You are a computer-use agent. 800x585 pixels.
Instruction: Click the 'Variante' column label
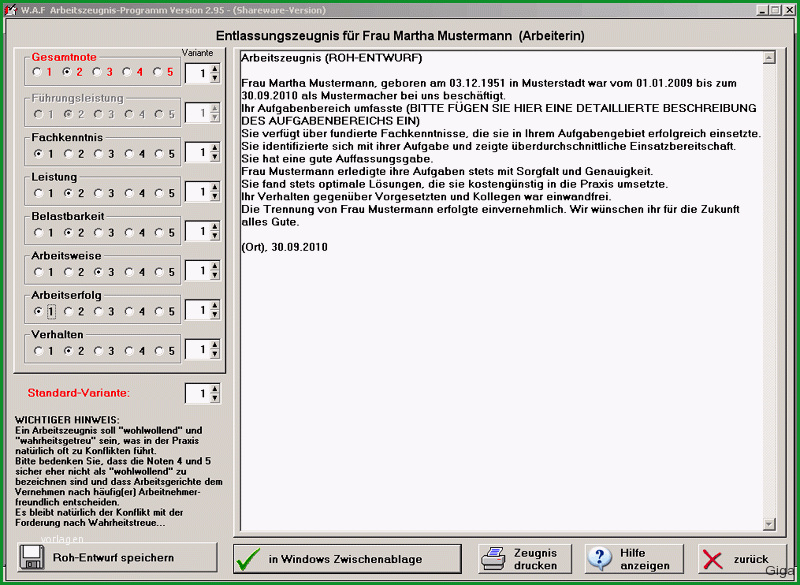[x=197, y=53]
